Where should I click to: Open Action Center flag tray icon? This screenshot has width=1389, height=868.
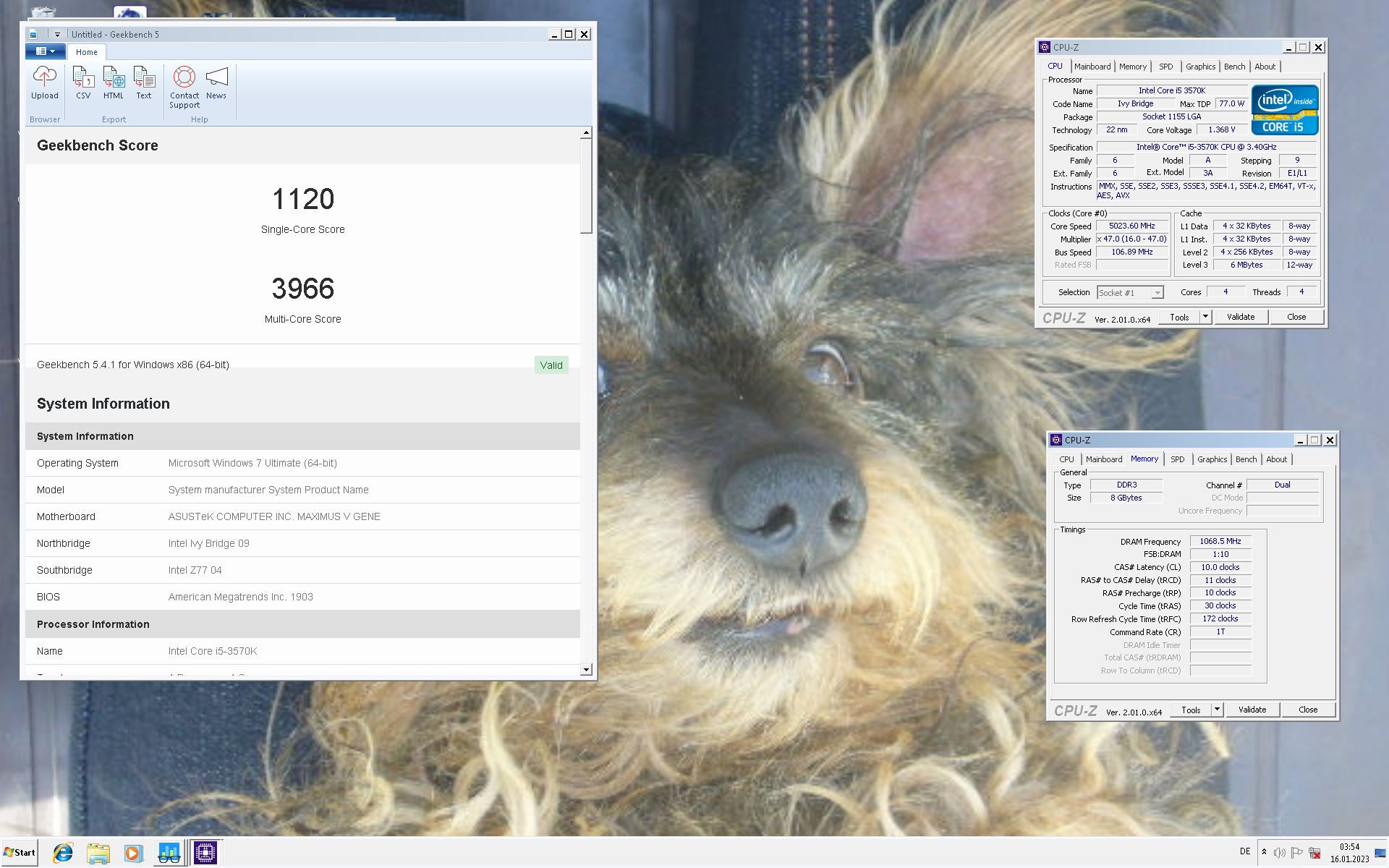coord(1297,853)
